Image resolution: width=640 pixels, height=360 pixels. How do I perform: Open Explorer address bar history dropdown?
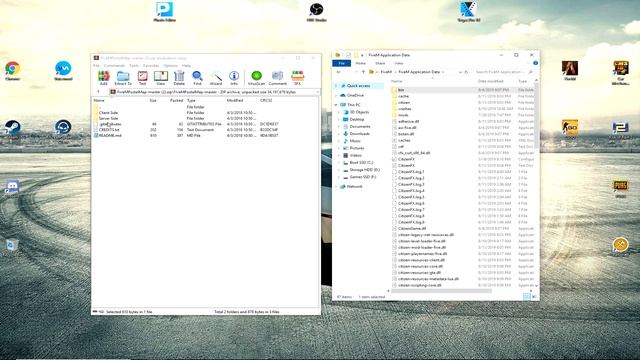pos(460,72)
